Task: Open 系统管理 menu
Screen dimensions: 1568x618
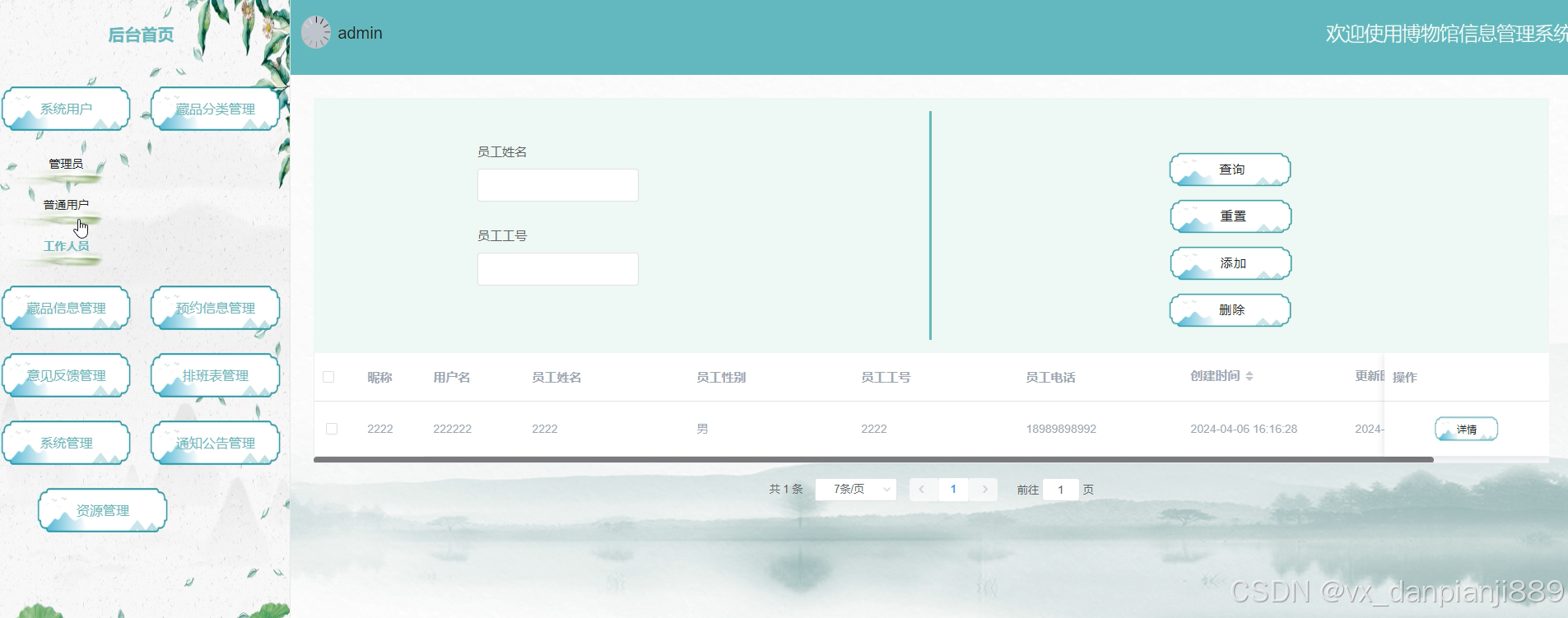Action: click(x=66, y=443)
